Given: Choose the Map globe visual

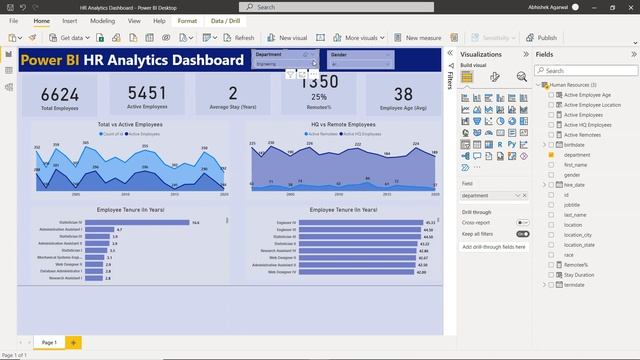Looking at the screenshot, I should (x=465, y=133).
